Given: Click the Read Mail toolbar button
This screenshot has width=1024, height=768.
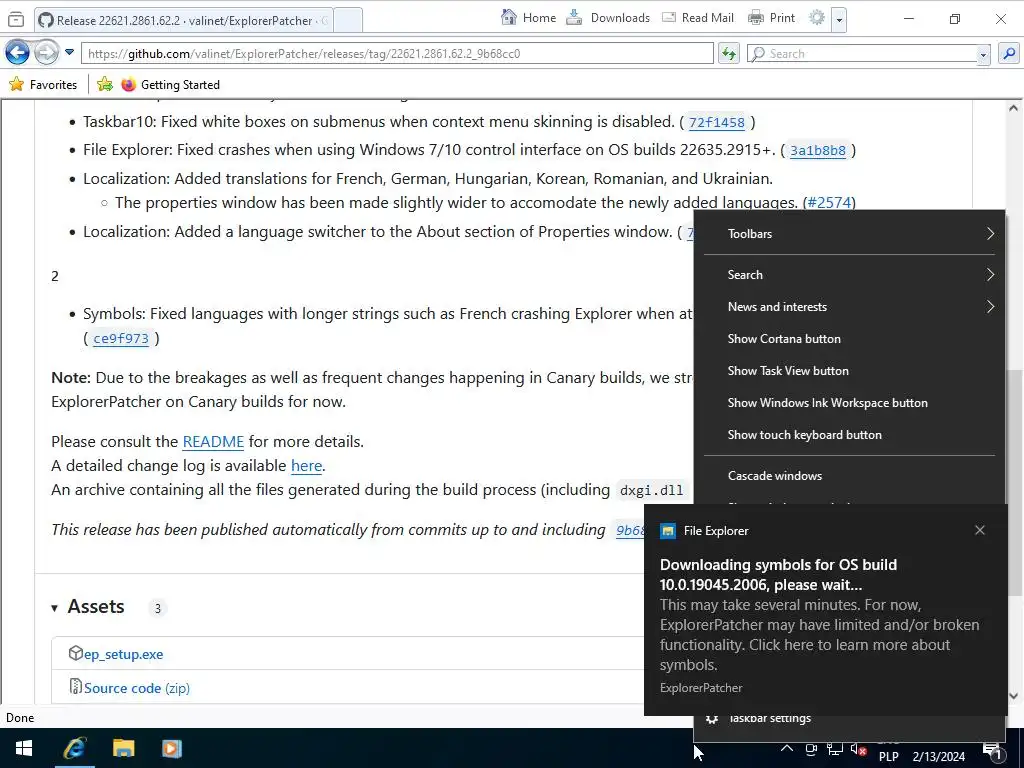Looking at the screenshot, I should pos(697,18).
